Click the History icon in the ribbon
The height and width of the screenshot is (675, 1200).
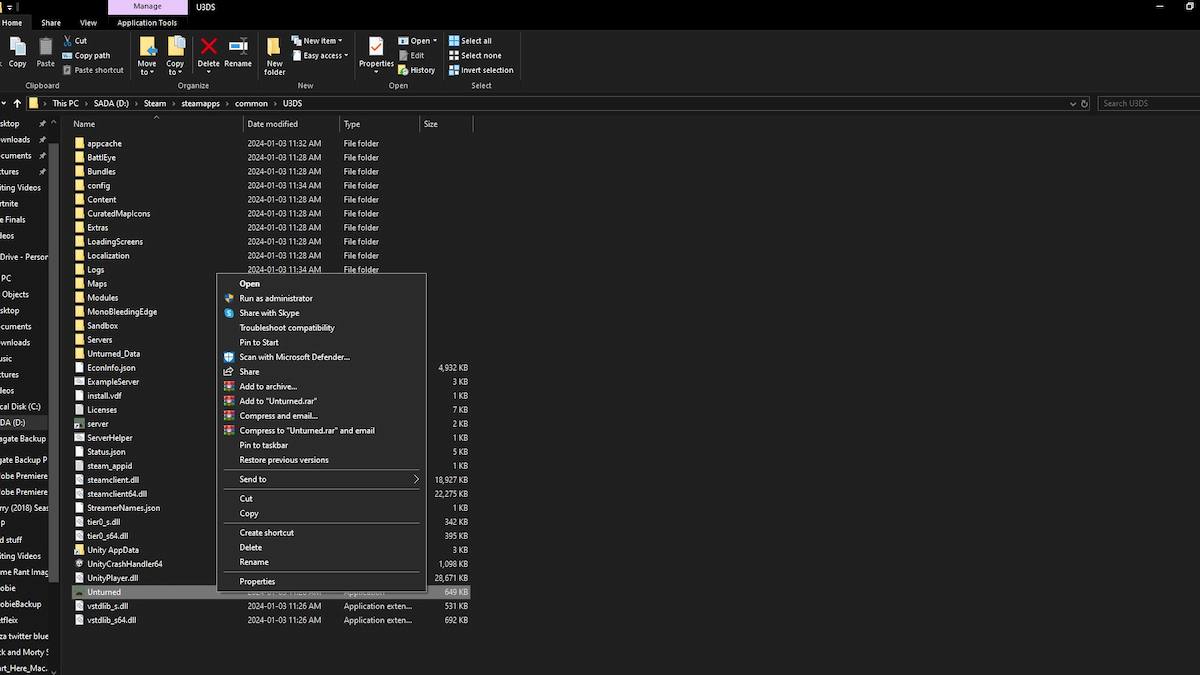point(417,70)
